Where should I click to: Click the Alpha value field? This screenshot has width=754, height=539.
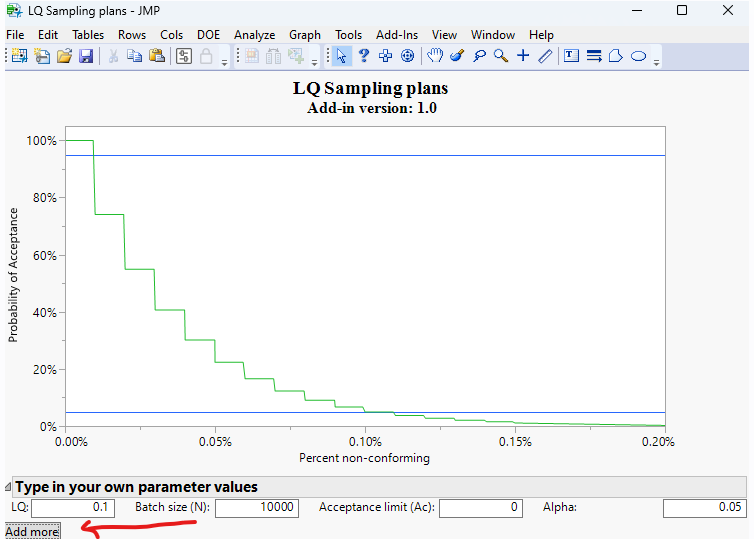point(705,508)
